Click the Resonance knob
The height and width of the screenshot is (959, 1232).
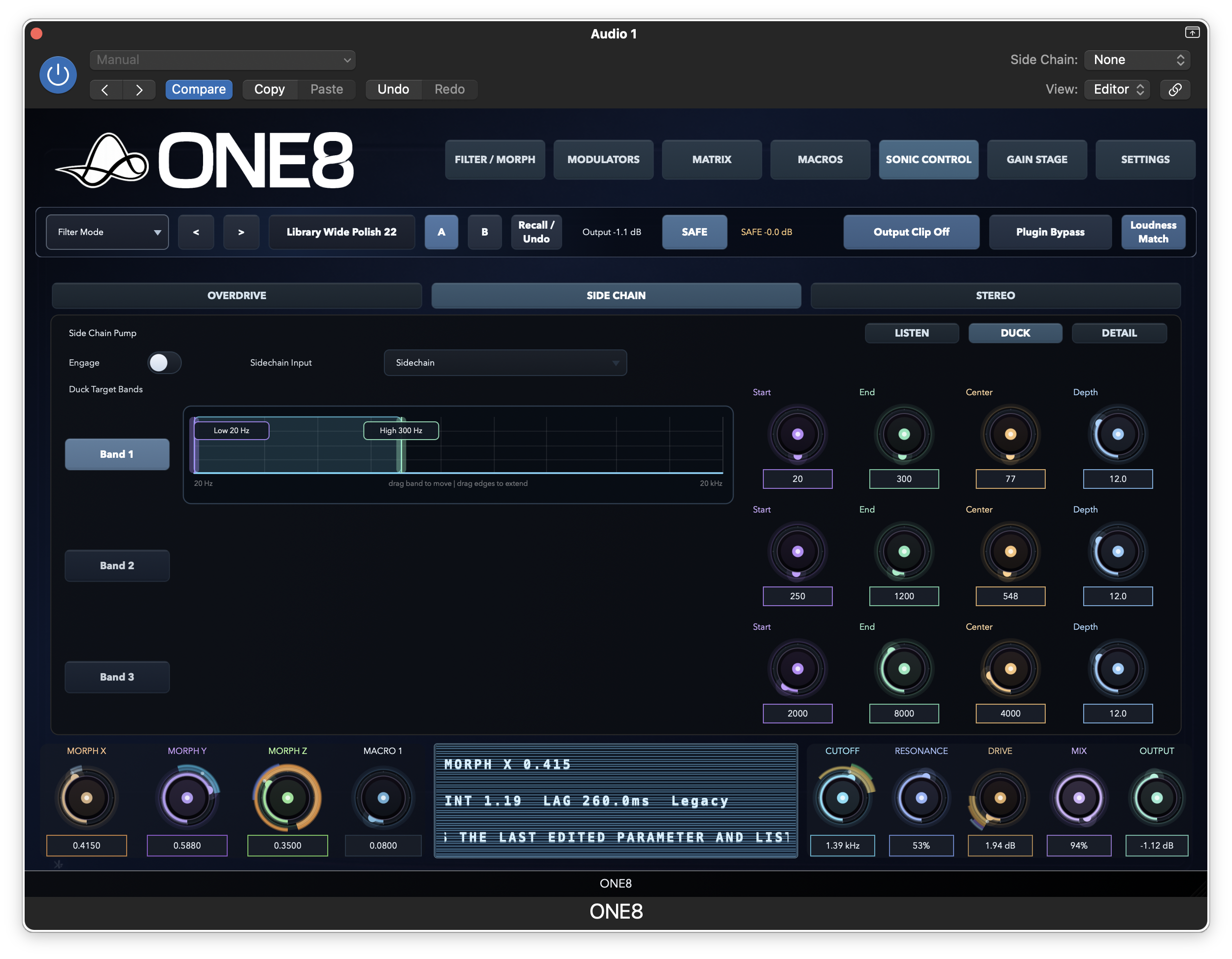tap(921, 798)
